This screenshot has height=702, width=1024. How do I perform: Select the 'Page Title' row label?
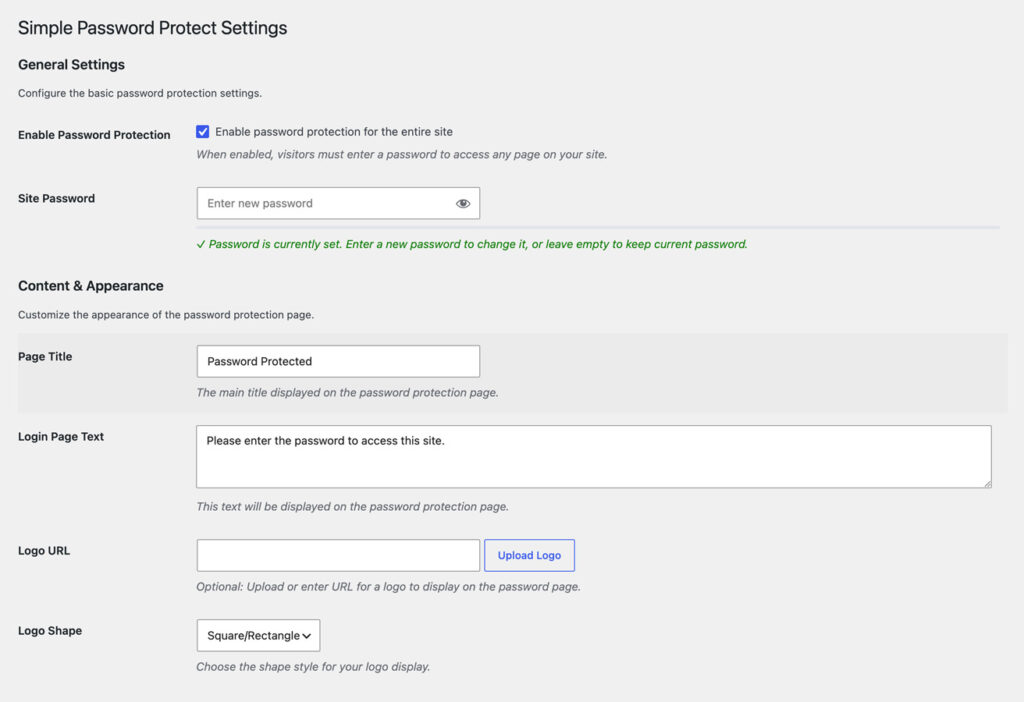coord(45,357)
